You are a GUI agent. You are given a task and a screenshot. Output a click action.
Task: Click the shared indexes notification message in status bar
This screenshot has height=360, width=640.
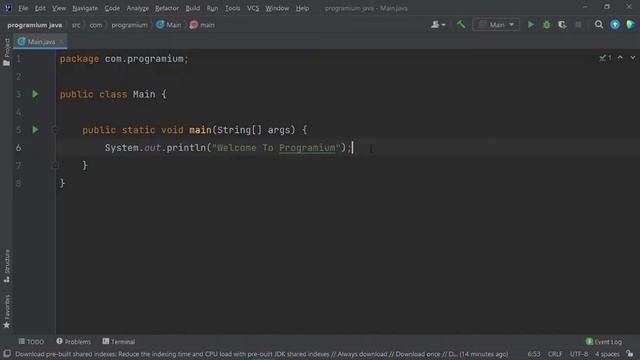262,354
